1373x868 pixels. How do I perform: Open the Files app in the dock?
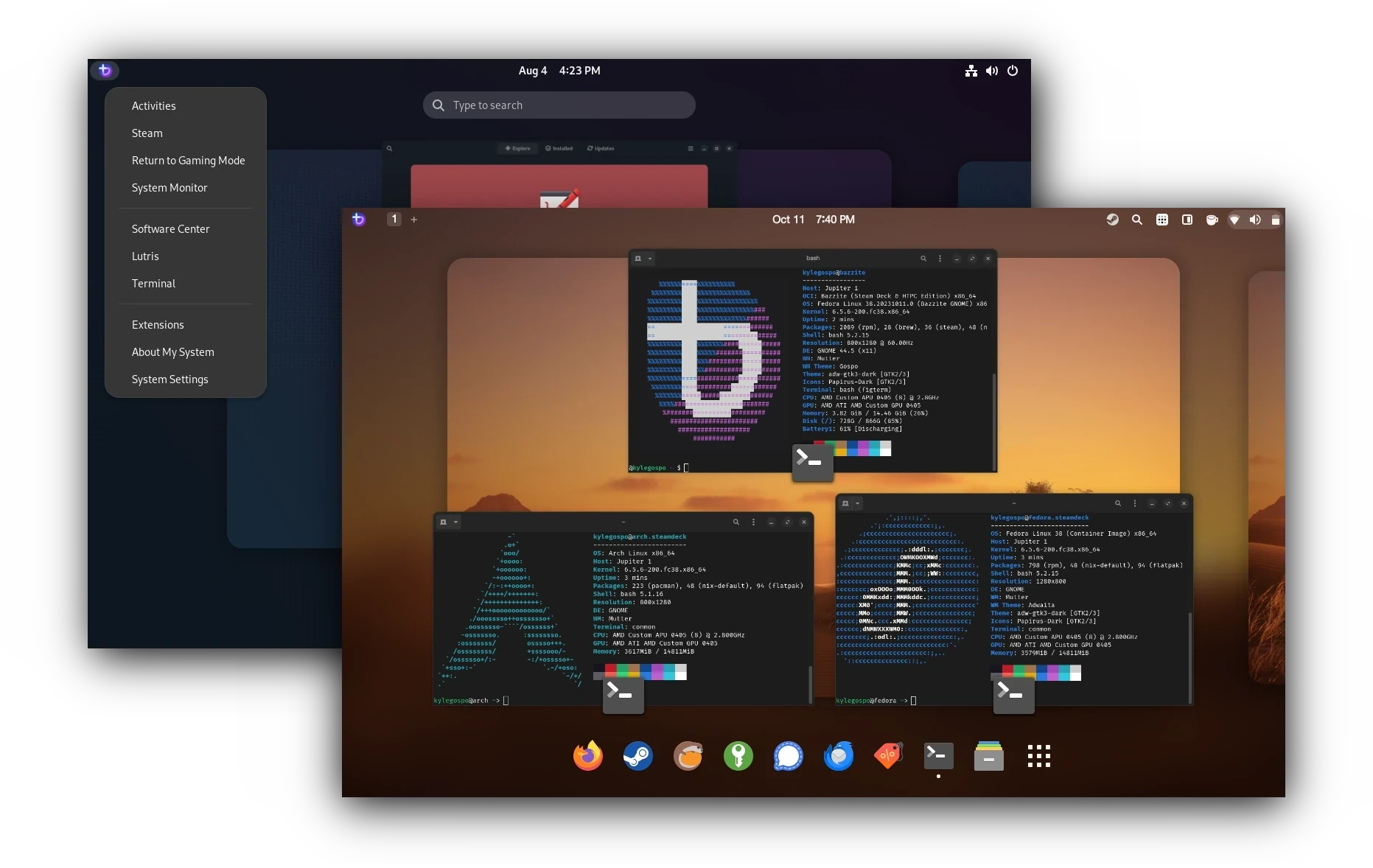coord(988,756)
